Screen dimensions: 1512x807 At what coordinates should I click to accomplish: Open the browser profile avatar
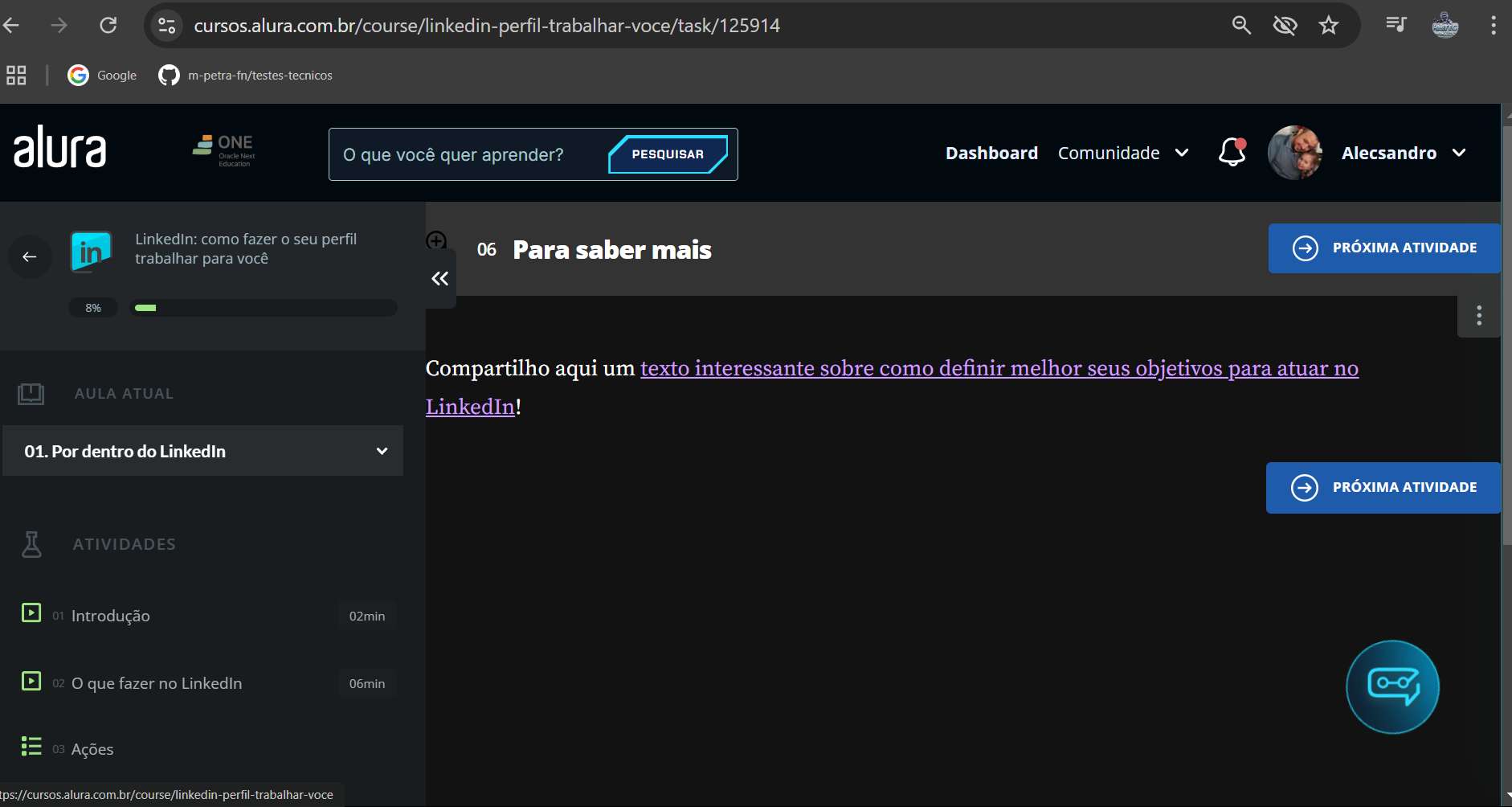pyautogui.click(x=1445, y=26)
